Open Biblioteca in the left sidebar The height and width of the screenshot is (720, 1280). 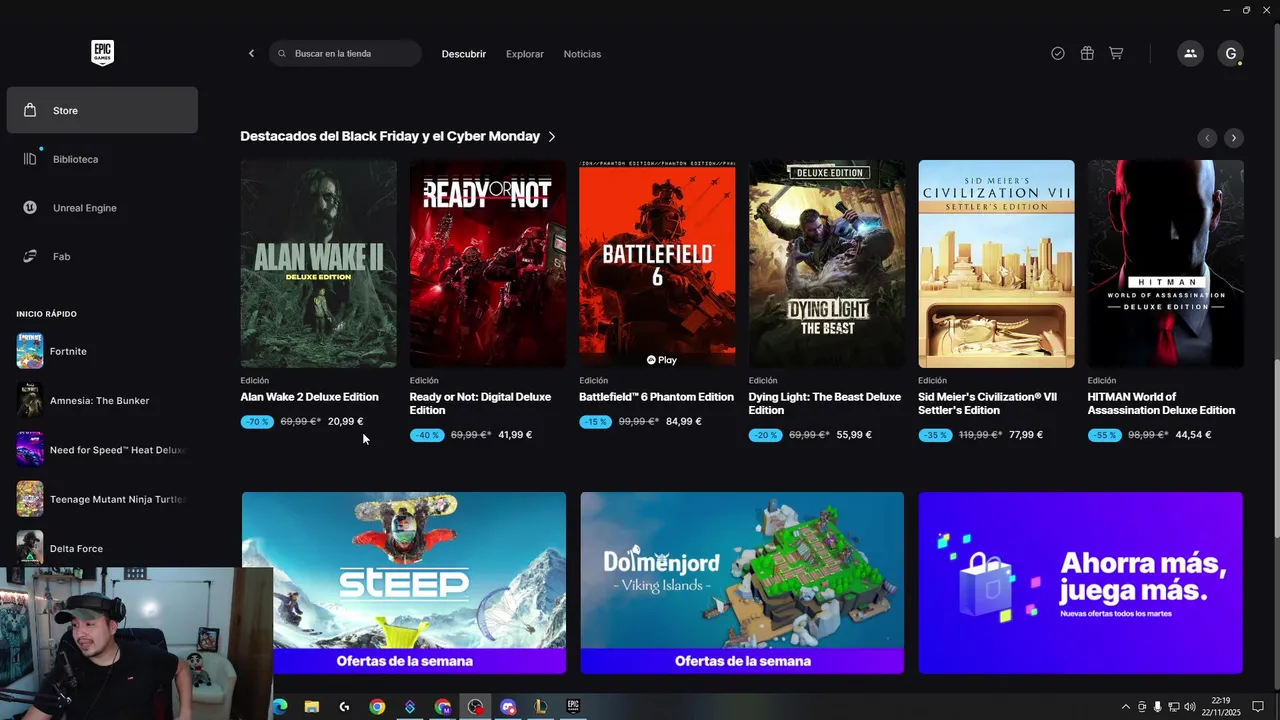(x=102, y=159)
